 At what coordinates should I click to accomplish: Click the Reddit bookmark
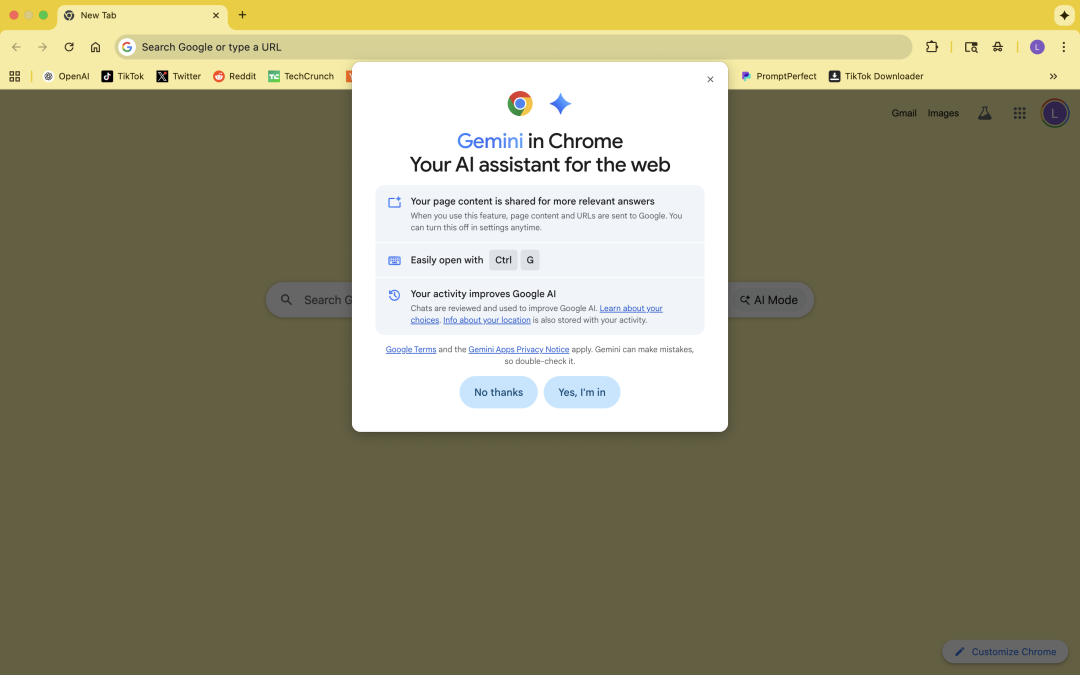pos(234,76)
